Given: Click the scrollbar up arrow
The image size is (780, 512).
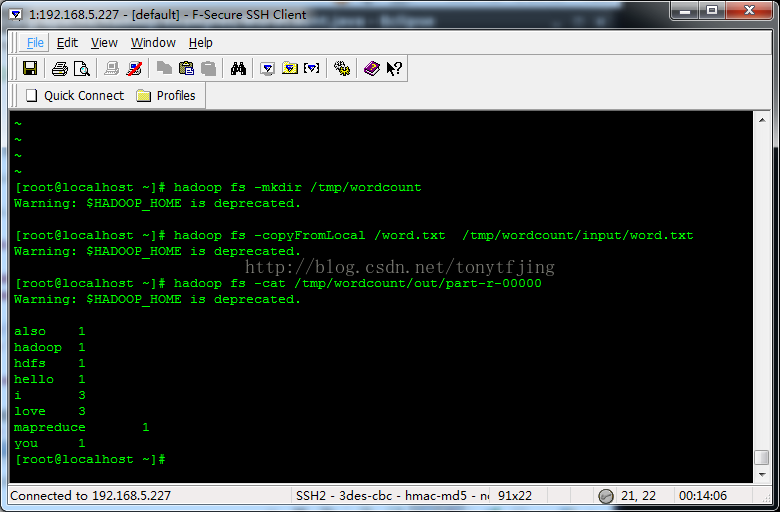Looking at the screenshot, I should point(762,120).
